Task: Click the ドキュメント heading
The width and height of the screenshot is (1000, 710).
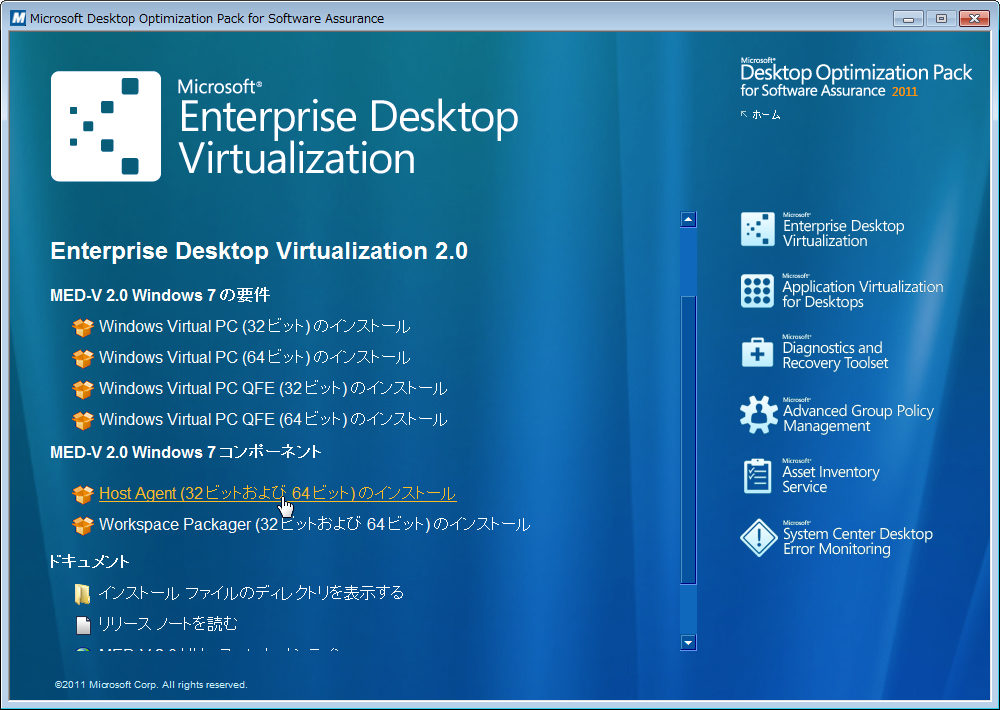Action: (x=89, y=561)
